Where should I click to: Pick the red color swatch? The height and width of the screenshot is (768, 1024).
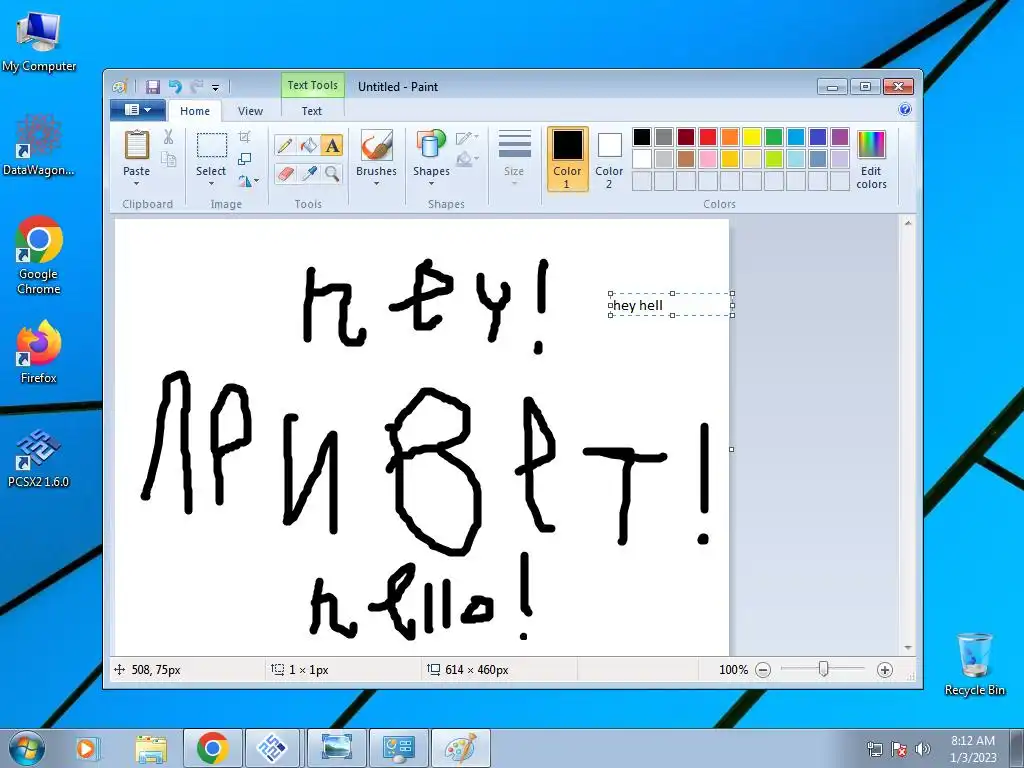(x=708, y=137)
